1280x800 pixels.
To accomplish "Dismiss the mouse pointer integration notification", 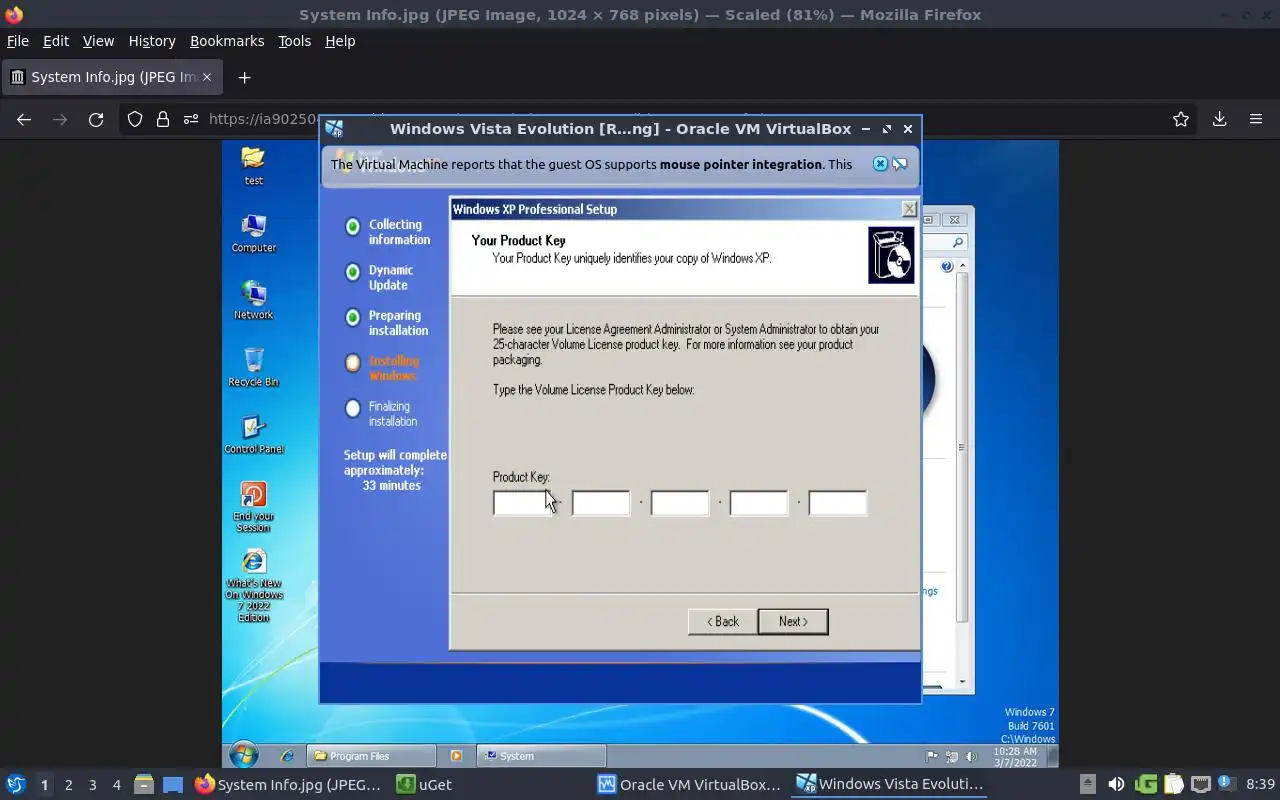I will (880, 164).
